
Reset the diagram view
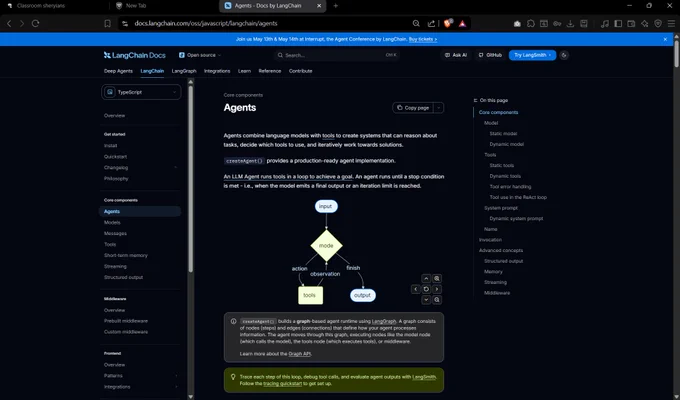tap(426, 289)
